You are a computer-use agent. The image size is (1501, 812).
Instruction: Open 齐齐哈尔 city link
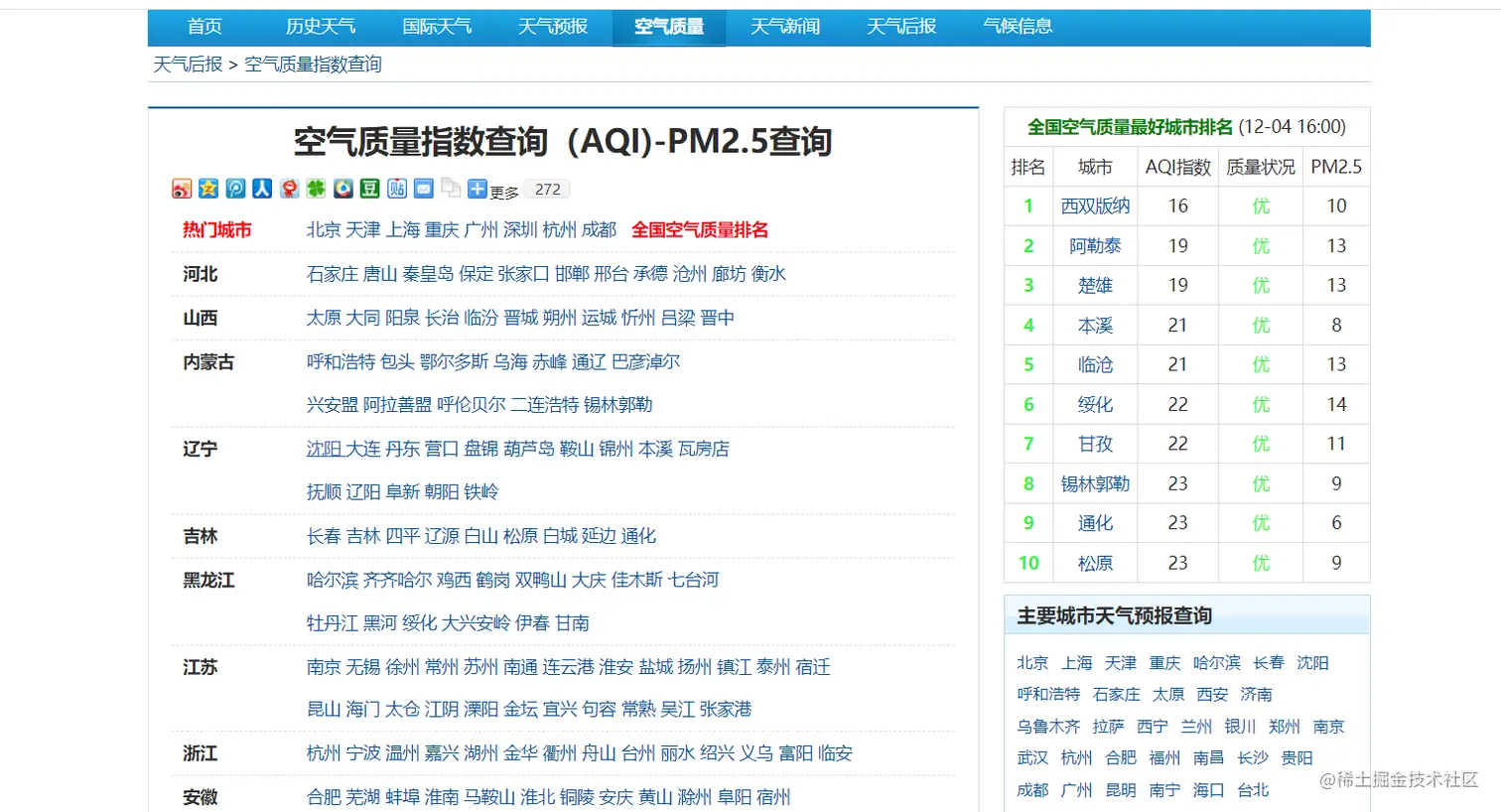[x=397, y=580]
